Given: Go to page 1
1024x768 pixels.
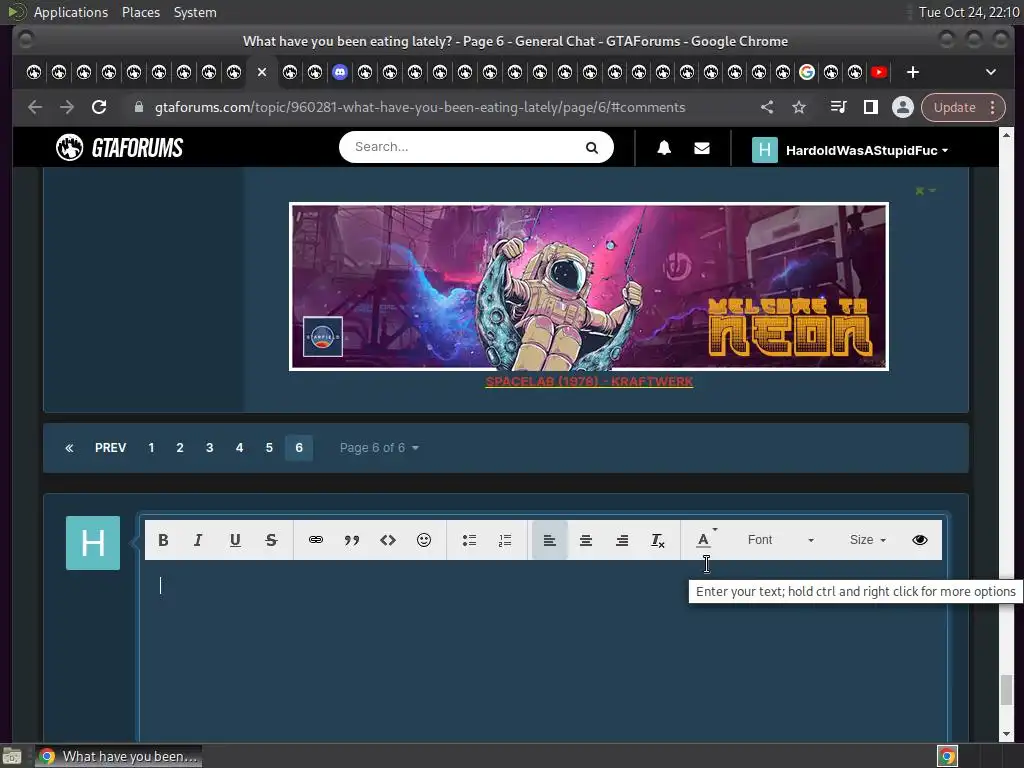Looking at the screenshot, I should click(x=152, y=448).
